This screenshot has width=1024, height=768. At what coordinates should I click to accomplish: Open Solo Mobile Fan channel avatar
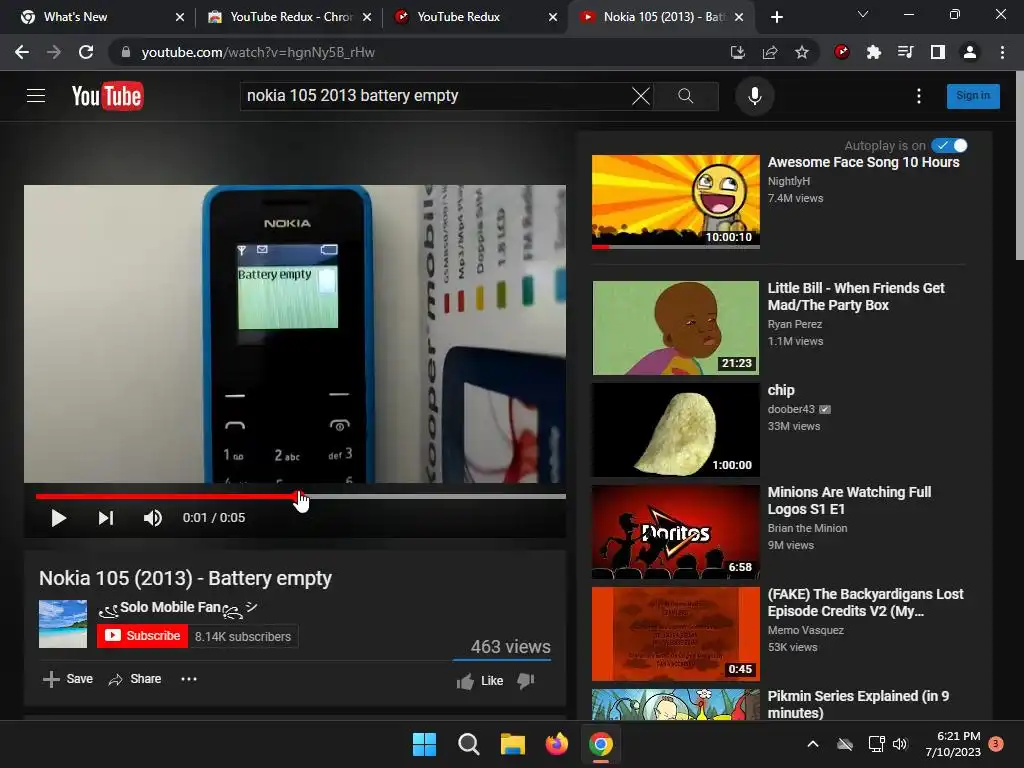click(63, 624)
